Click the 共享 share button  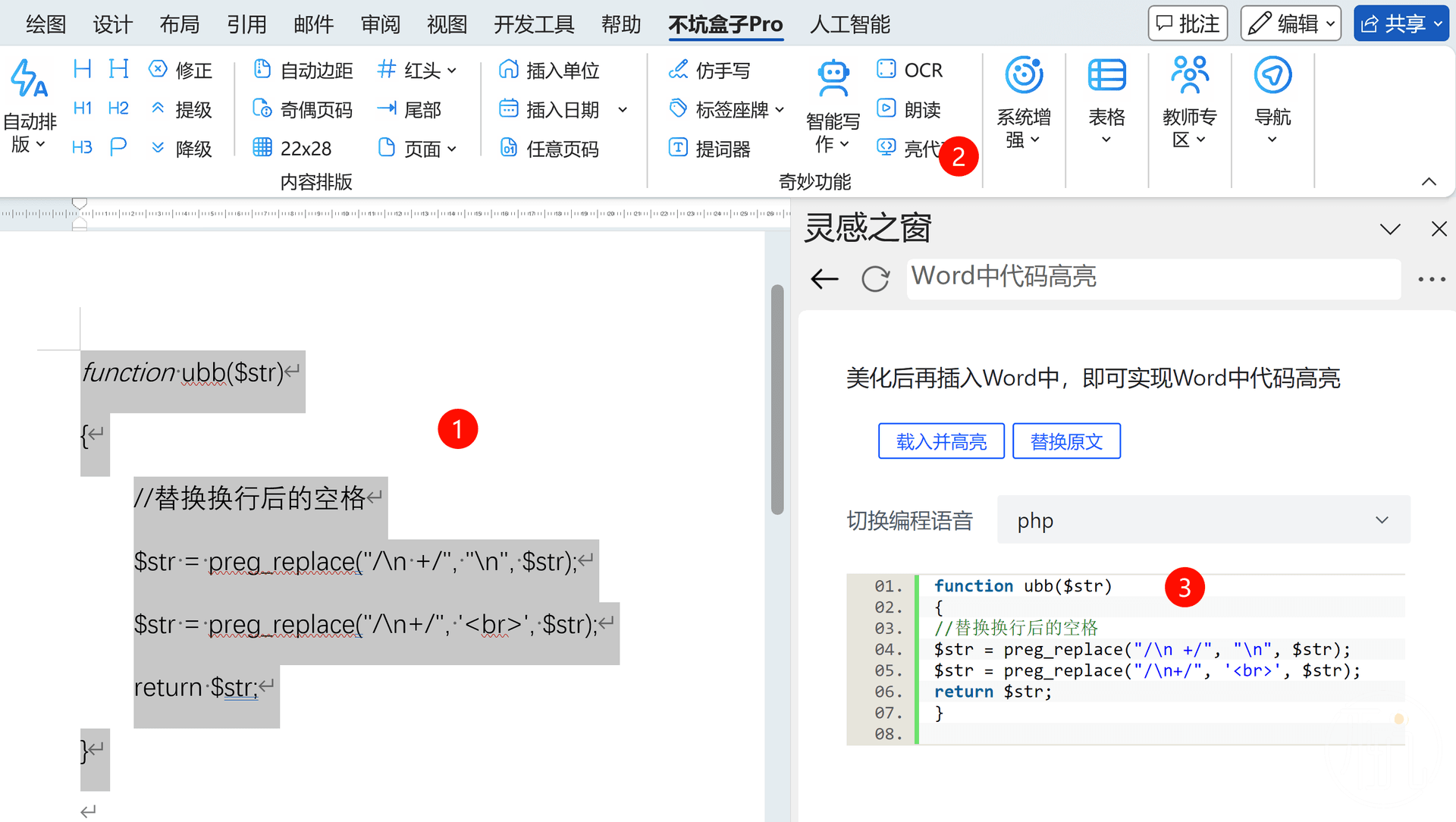click(x=1401, y=24)
